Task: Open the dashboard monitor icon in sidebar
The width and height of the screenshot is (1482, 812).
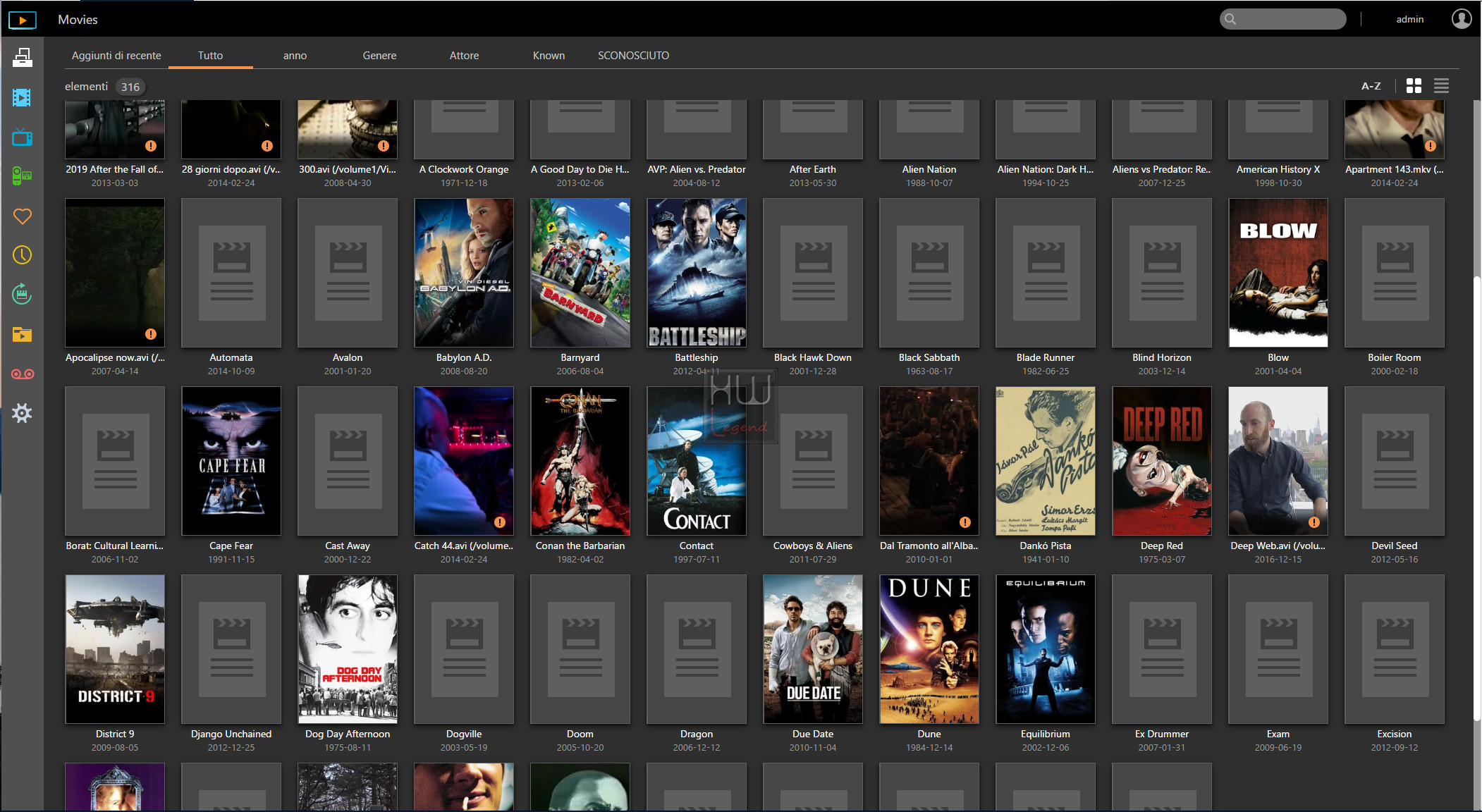Action: pyautogui.click(x=22, y=58)
